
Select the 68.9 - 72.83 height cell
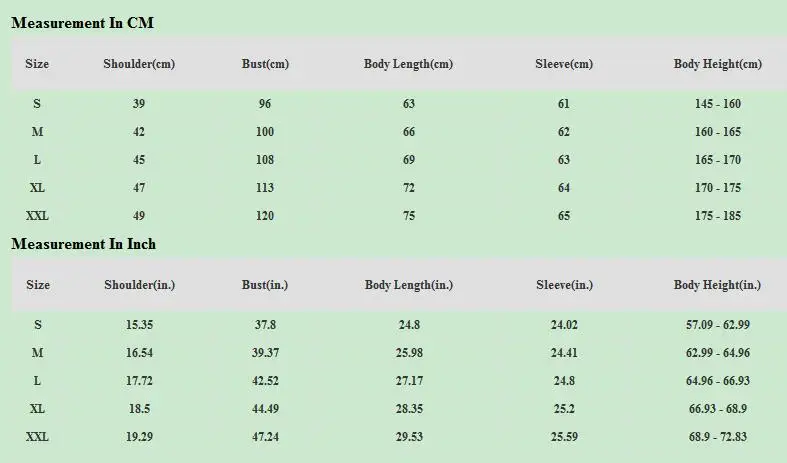click(718, 437)
